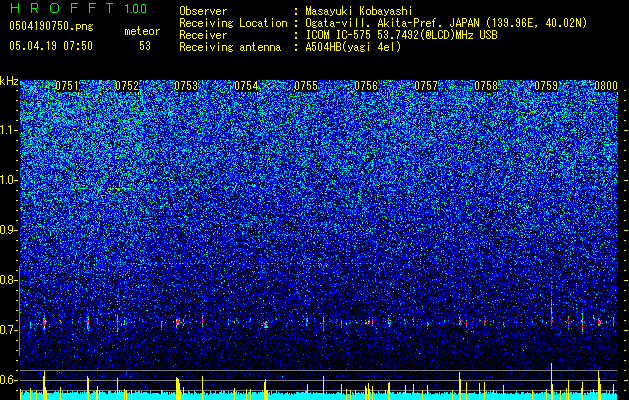Click the HROFFT 1.0.0 title text

tap(78, 8)
